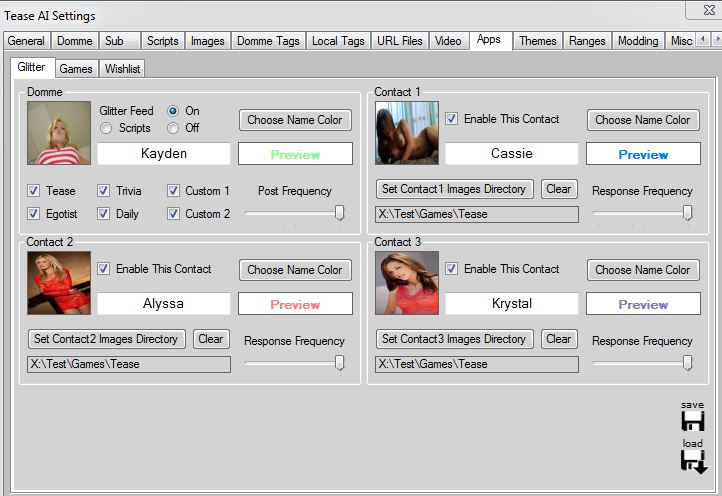The image size is (722, 496).
Task: Open the Ranges tab
Action: (587, 41)
